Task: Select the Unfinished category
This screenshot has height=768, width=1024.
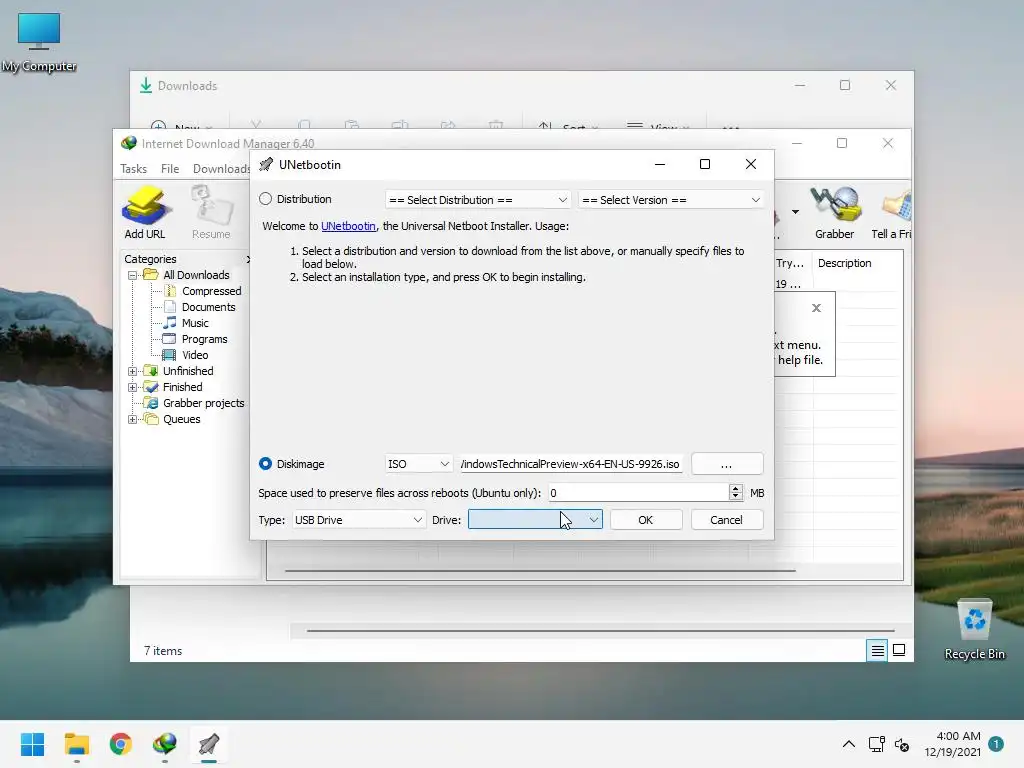Action: coord(188,371)
